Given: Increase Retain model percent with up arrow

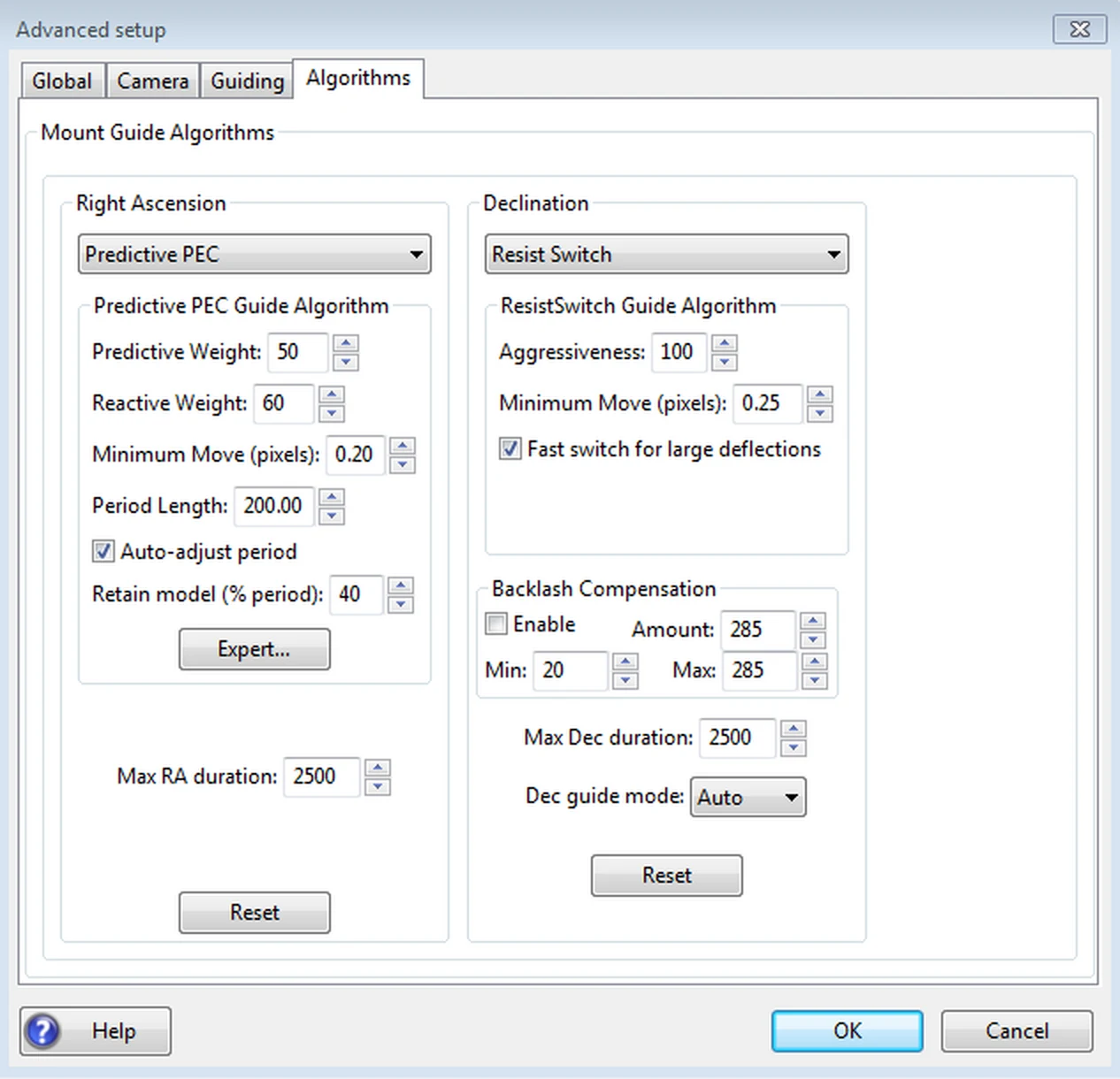Looking at the screenshot, I should [x=401, y=585].
